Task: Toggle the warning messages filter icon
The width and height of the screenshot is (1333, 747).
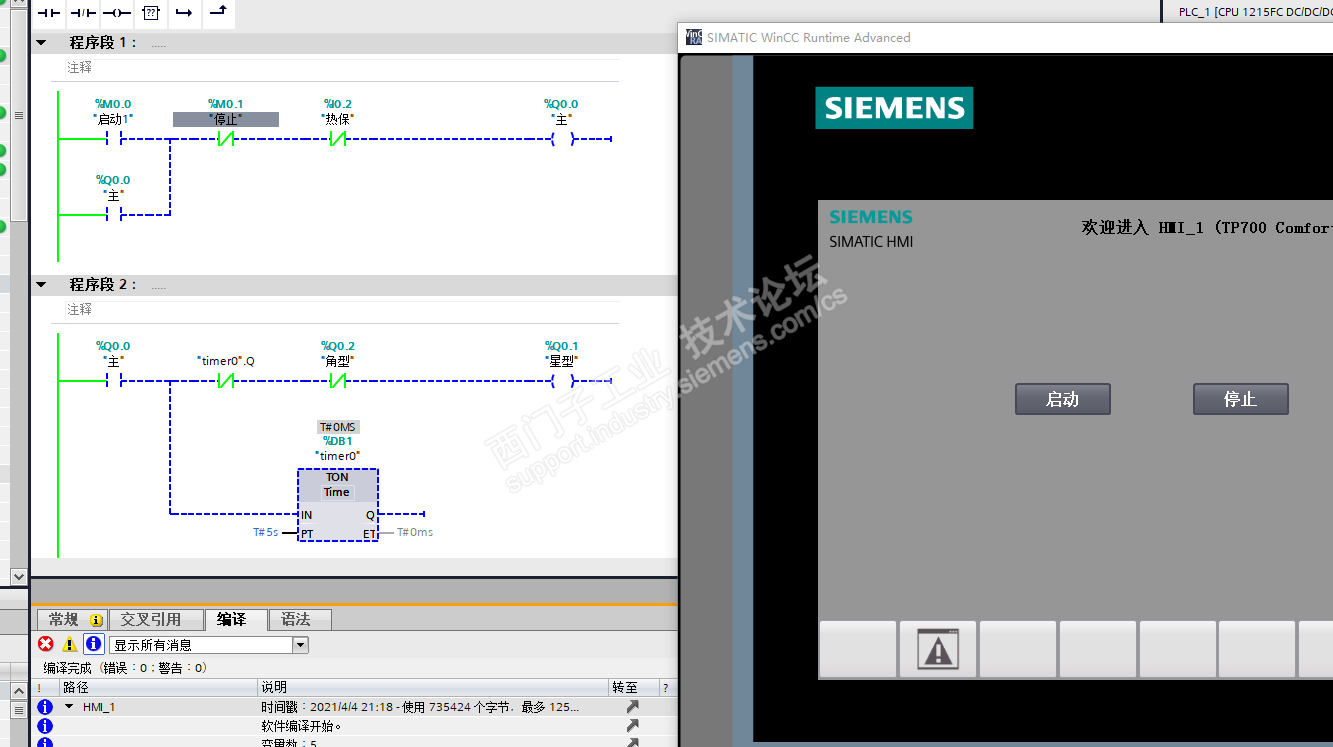Action: pos(70,644)
